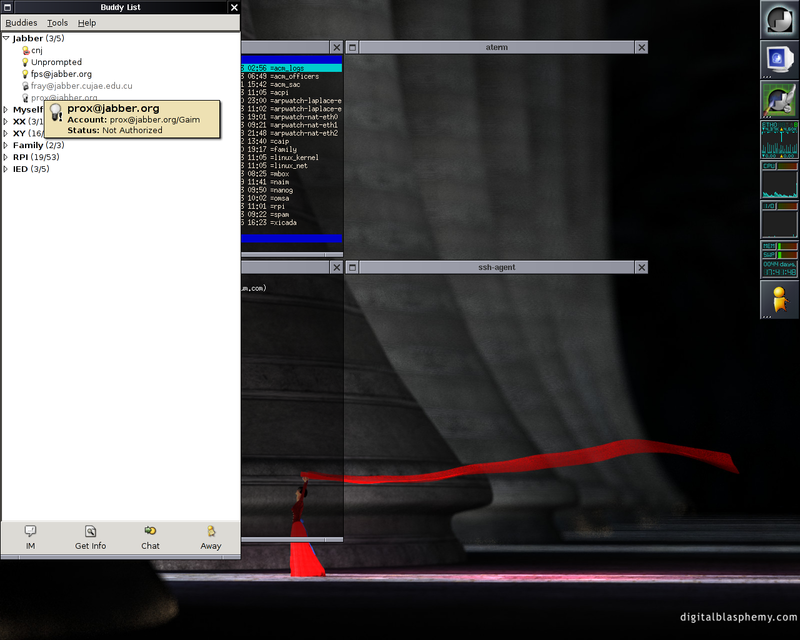The height and width of the screenshot is (640, 800).
Task: Select the =caip mailbox row
Action: [x=291, y=141]
